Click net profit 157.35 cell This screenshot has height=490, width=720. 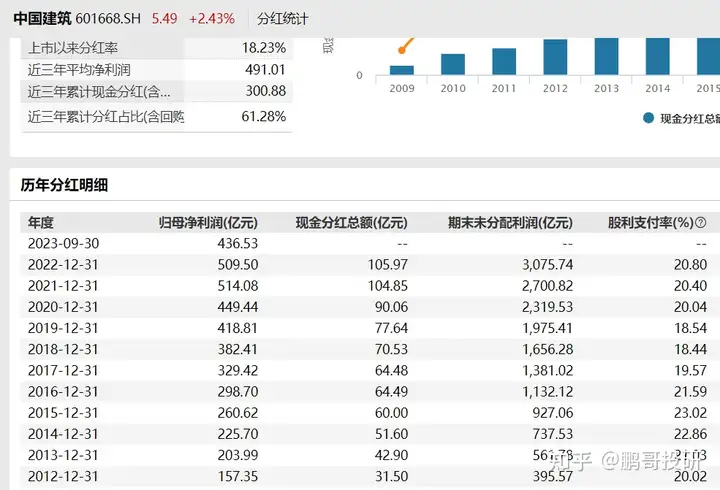click(x=238, y=476)
